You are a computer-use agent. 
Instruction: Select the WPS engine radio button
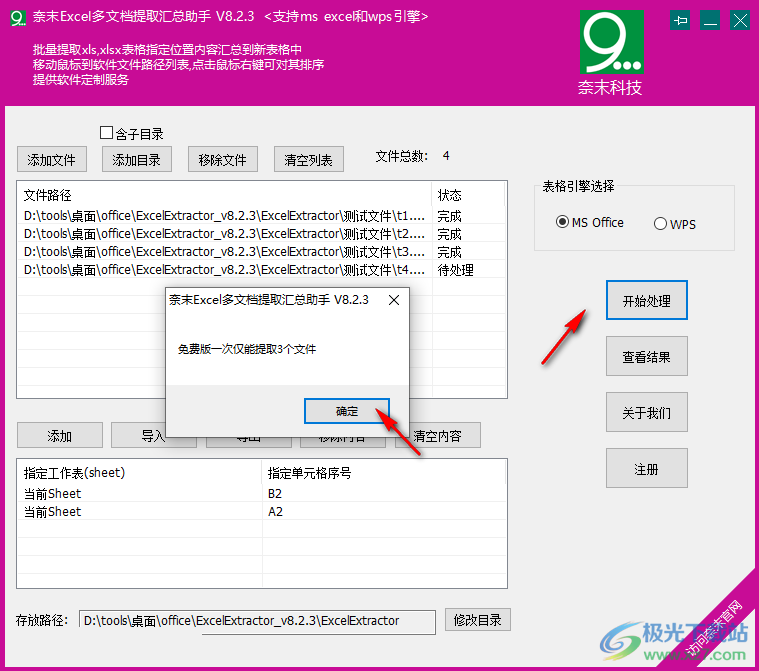tap(660, 224)
